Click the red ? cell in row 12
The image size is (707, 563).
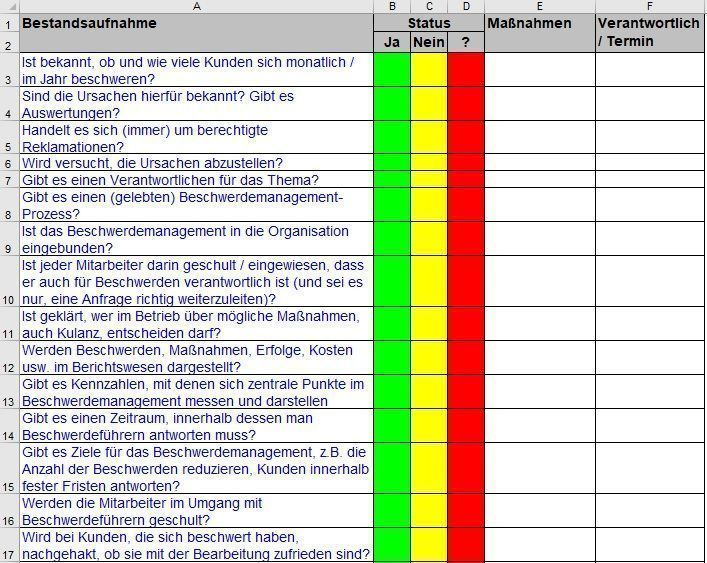coord(465,358)
